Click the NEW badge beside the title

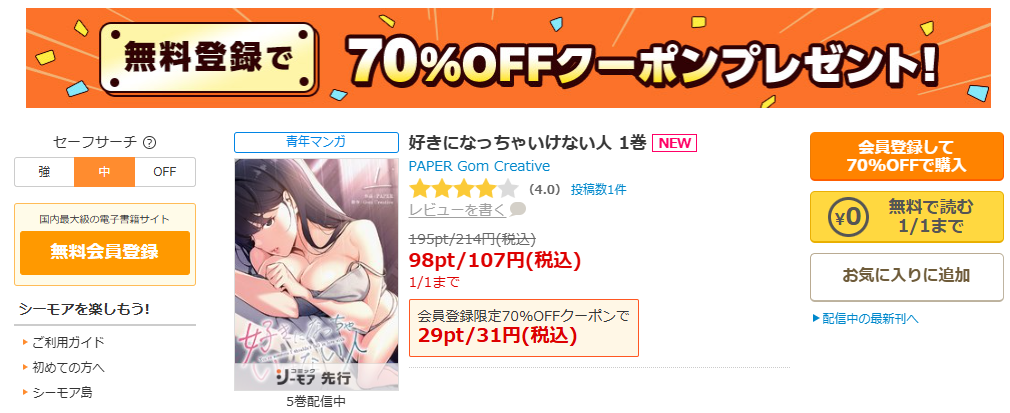pyautogui.click(x=674, y=143)
